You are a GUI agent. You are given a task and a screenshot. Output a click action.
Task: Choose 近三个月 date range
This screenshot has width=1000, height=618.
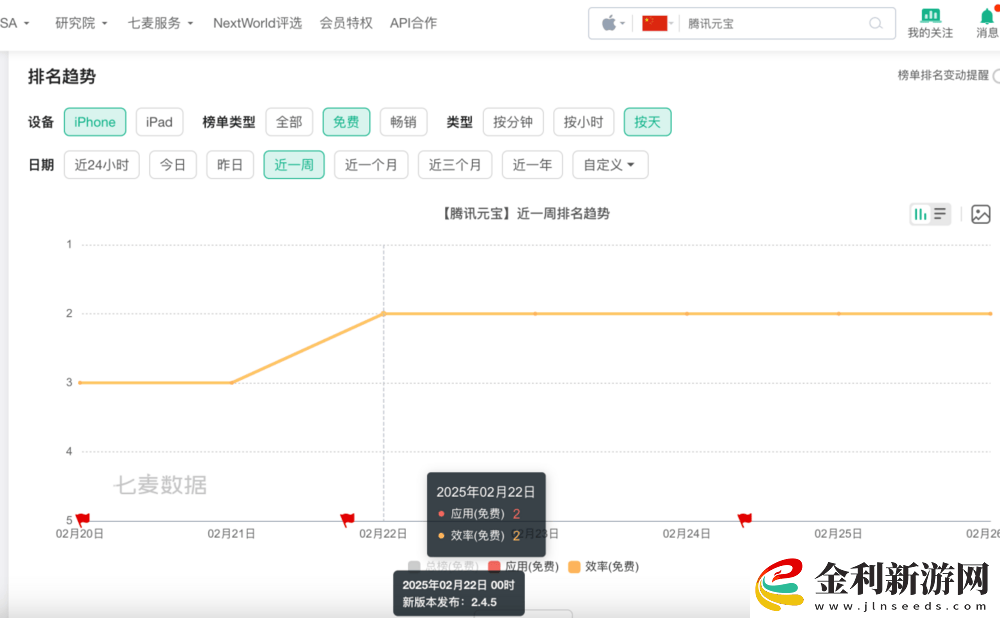pyautogui.click(x=455, y=165)
